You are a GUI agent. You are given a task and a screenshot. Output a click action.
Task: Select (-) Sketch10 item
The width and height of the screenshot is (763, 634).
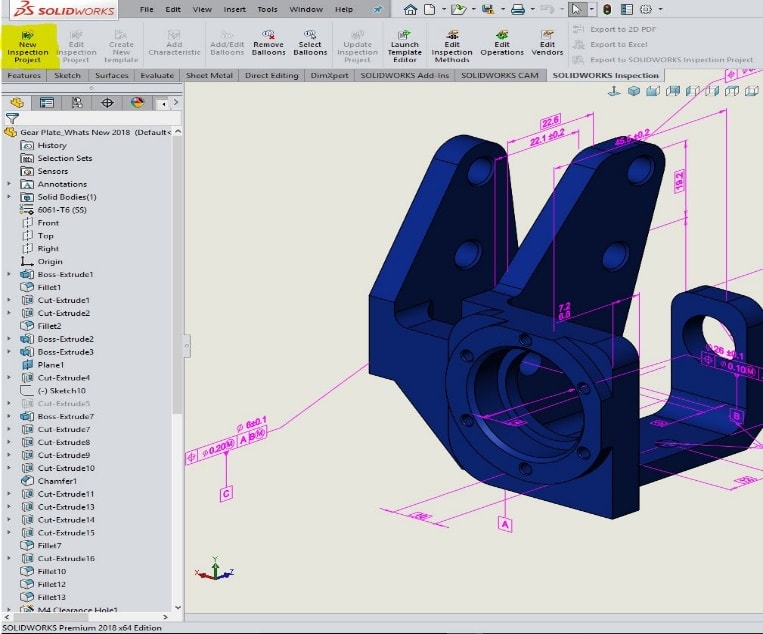[53, 390]
